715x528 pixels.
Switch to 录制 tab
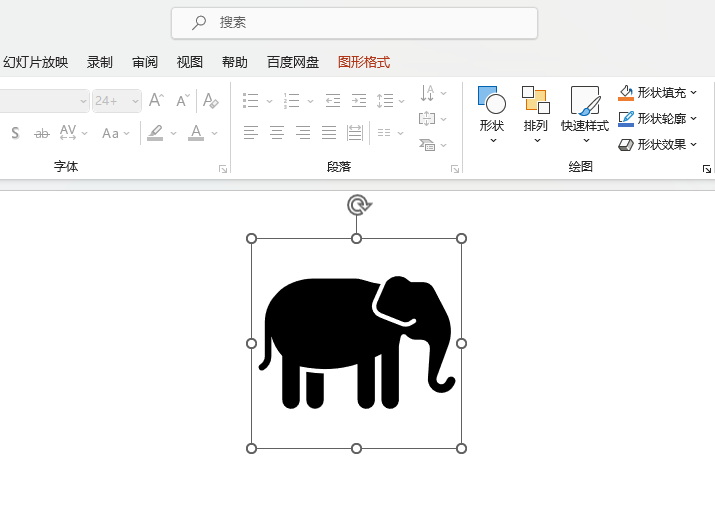99,62
